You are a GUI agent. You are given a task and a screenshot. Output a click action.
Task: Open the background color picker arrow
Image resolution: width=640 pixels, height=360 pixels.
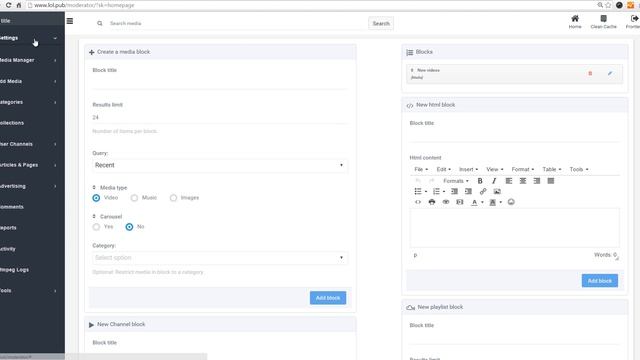501,202
